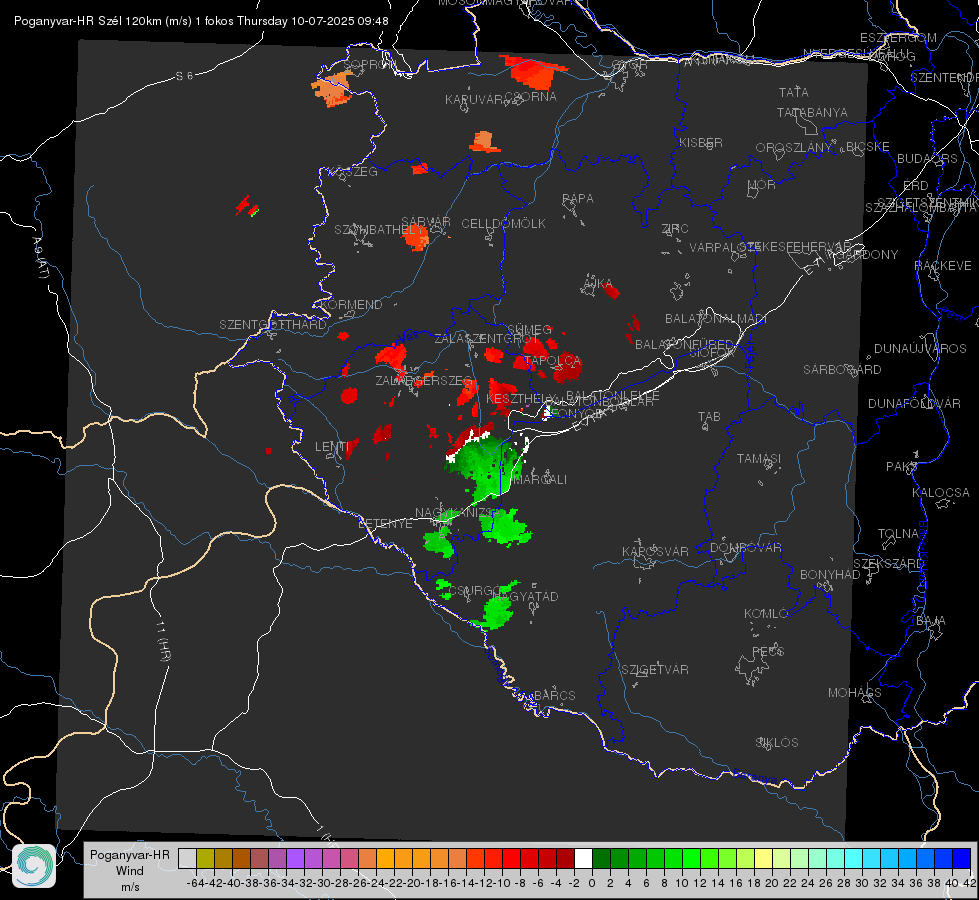979x900 pixels.
Task: Click the SOPRON city label
Action: click(368, 64)
